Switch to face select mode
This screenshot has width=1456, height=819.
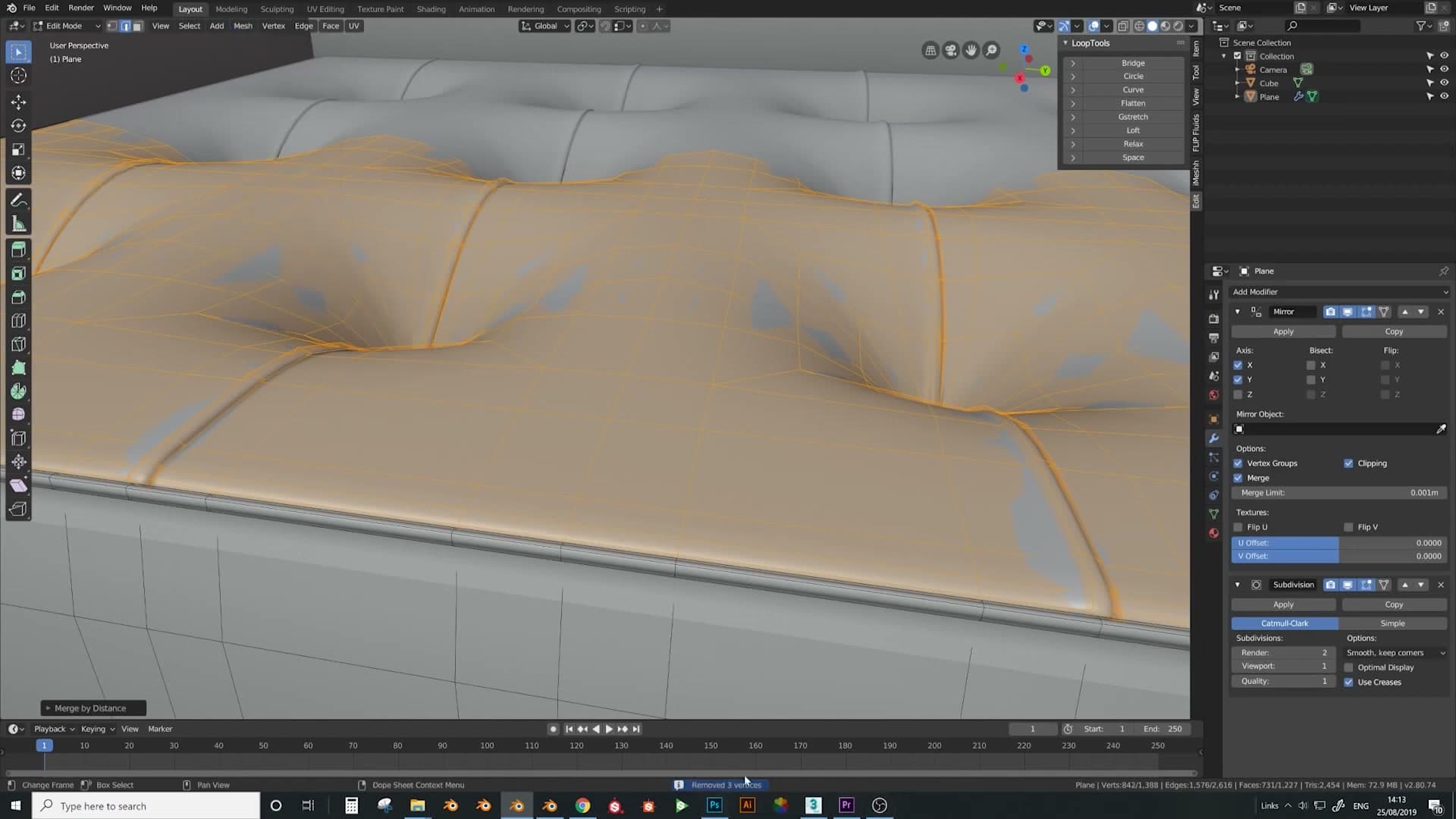(137, 26)
